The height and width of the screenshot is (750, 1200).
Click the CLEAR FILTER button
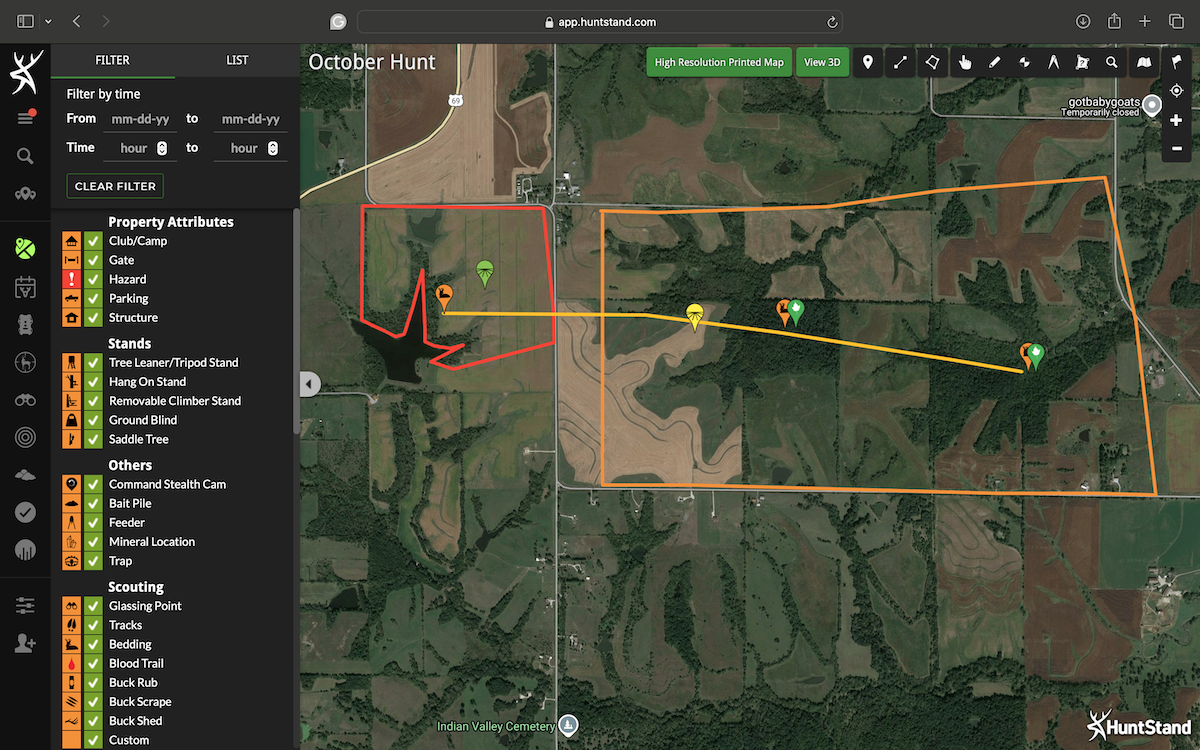pos(115,186)
